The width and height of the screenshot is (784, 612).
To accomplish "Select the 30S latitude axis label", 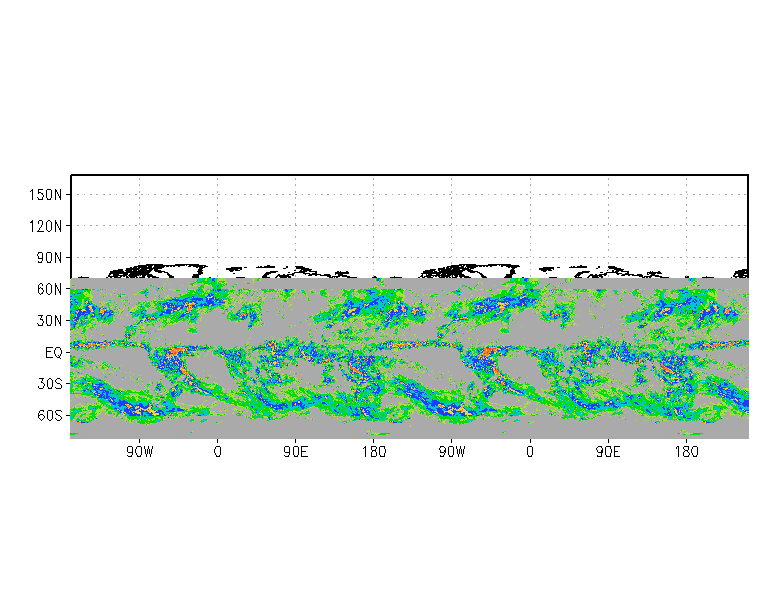I will 50,384.
